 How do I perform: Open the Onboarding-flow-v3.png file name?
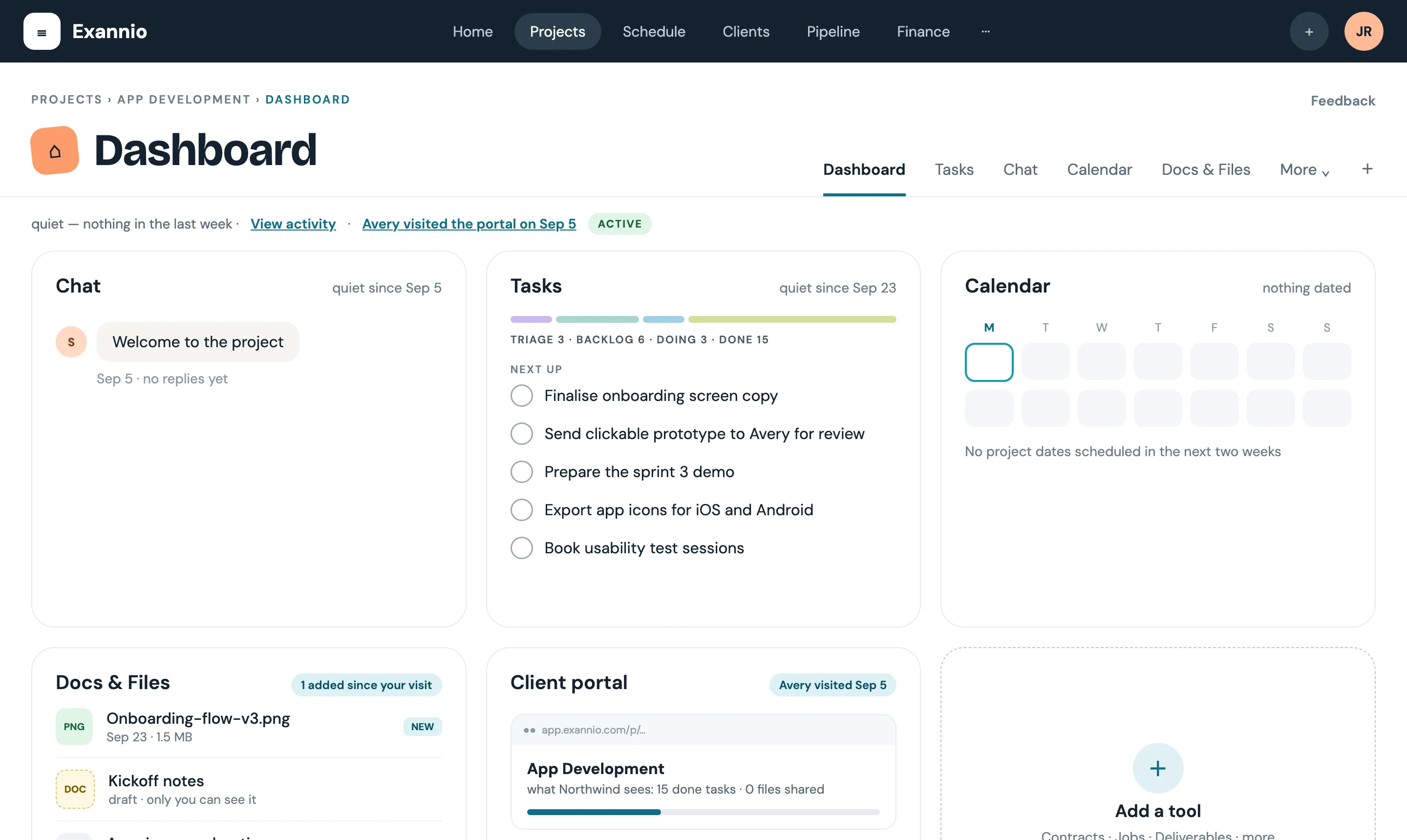click(197, 718)
